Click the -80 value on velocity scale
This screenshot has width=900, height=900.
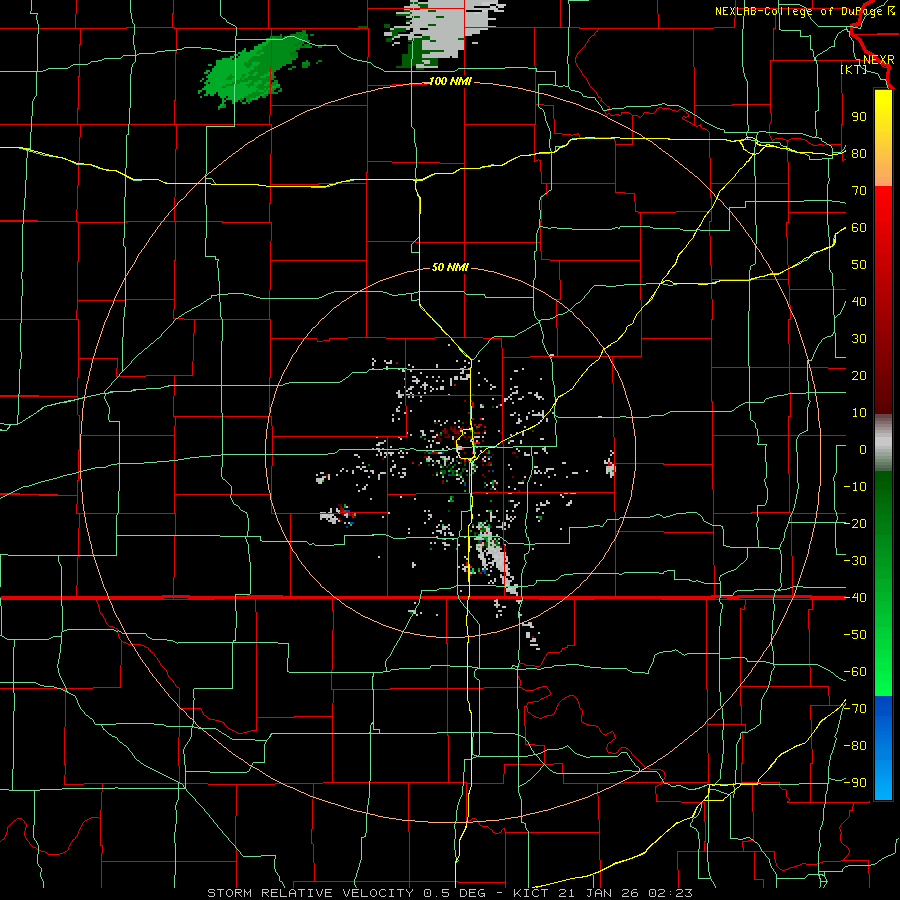(855, 746)
